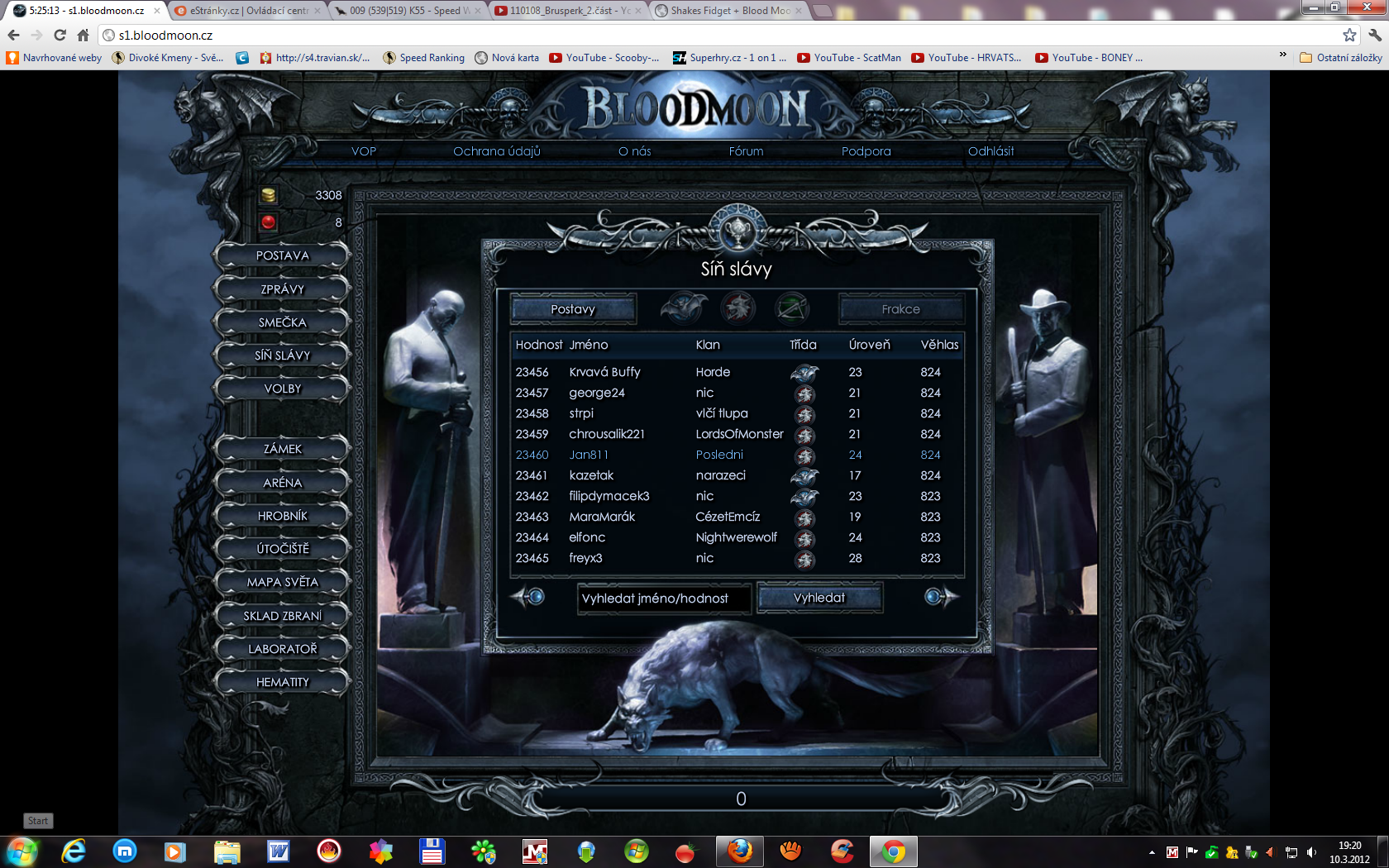The image size is (1389, 868).
Task: Filter ranking by hunter class icon
Action: click(792, 308)
